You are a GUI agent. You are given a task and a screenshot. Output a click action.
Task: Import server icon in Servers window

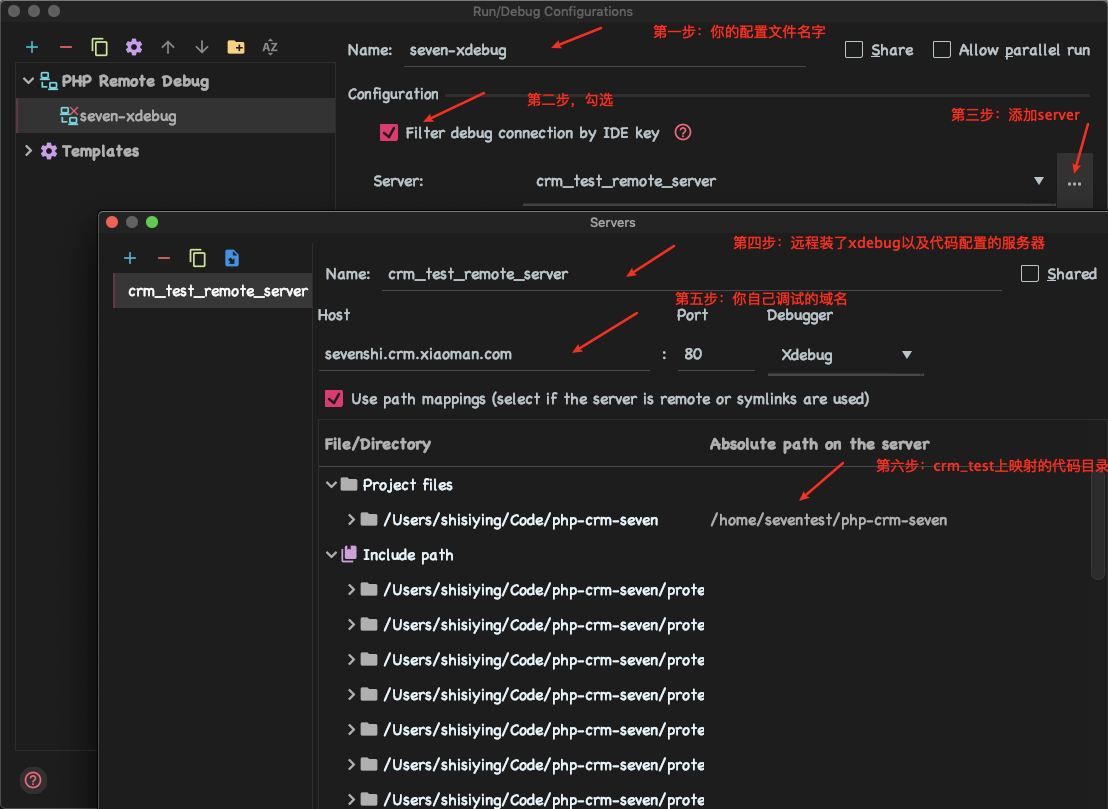tap(232, 258)
